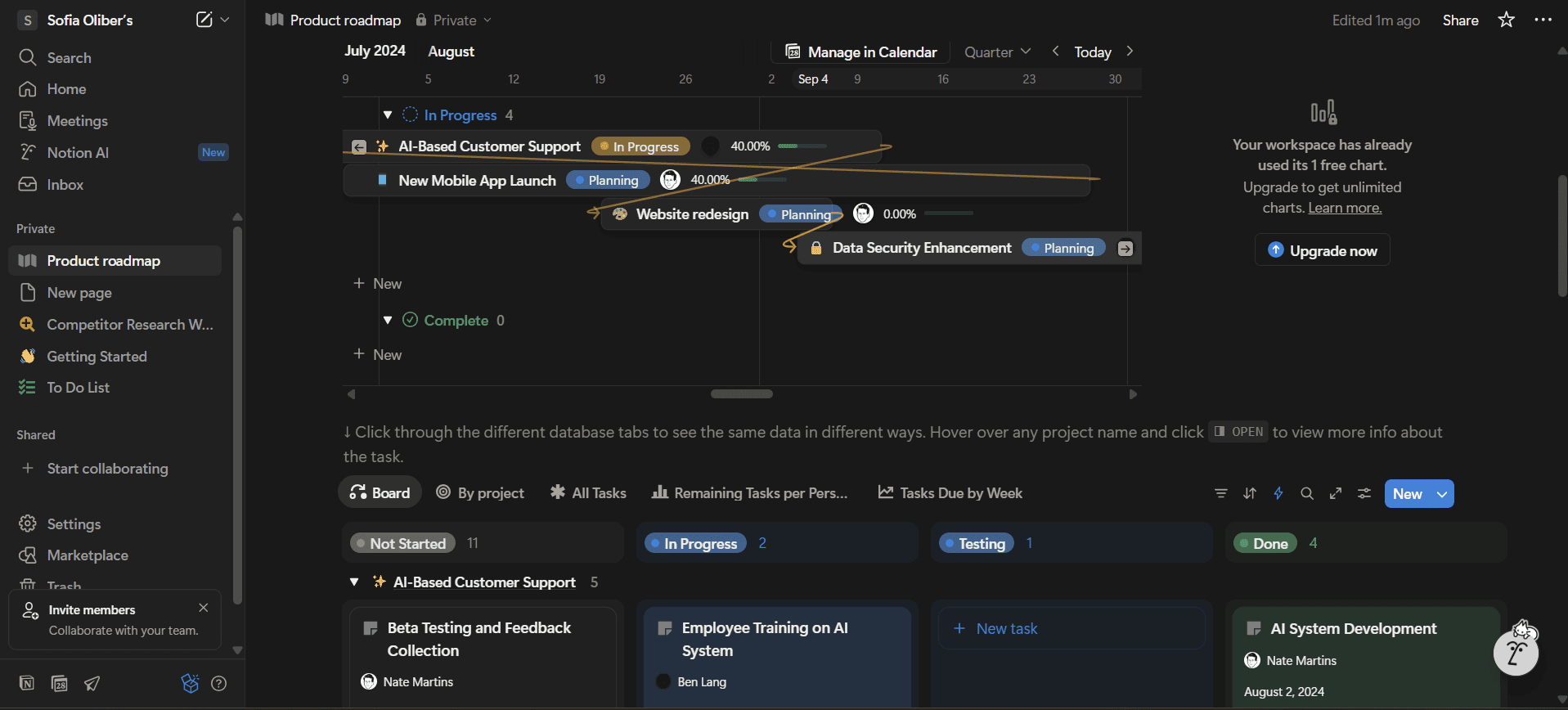Open the view settings sliders icon
The image size is (1568, 710).
[x=1364, y=493]
